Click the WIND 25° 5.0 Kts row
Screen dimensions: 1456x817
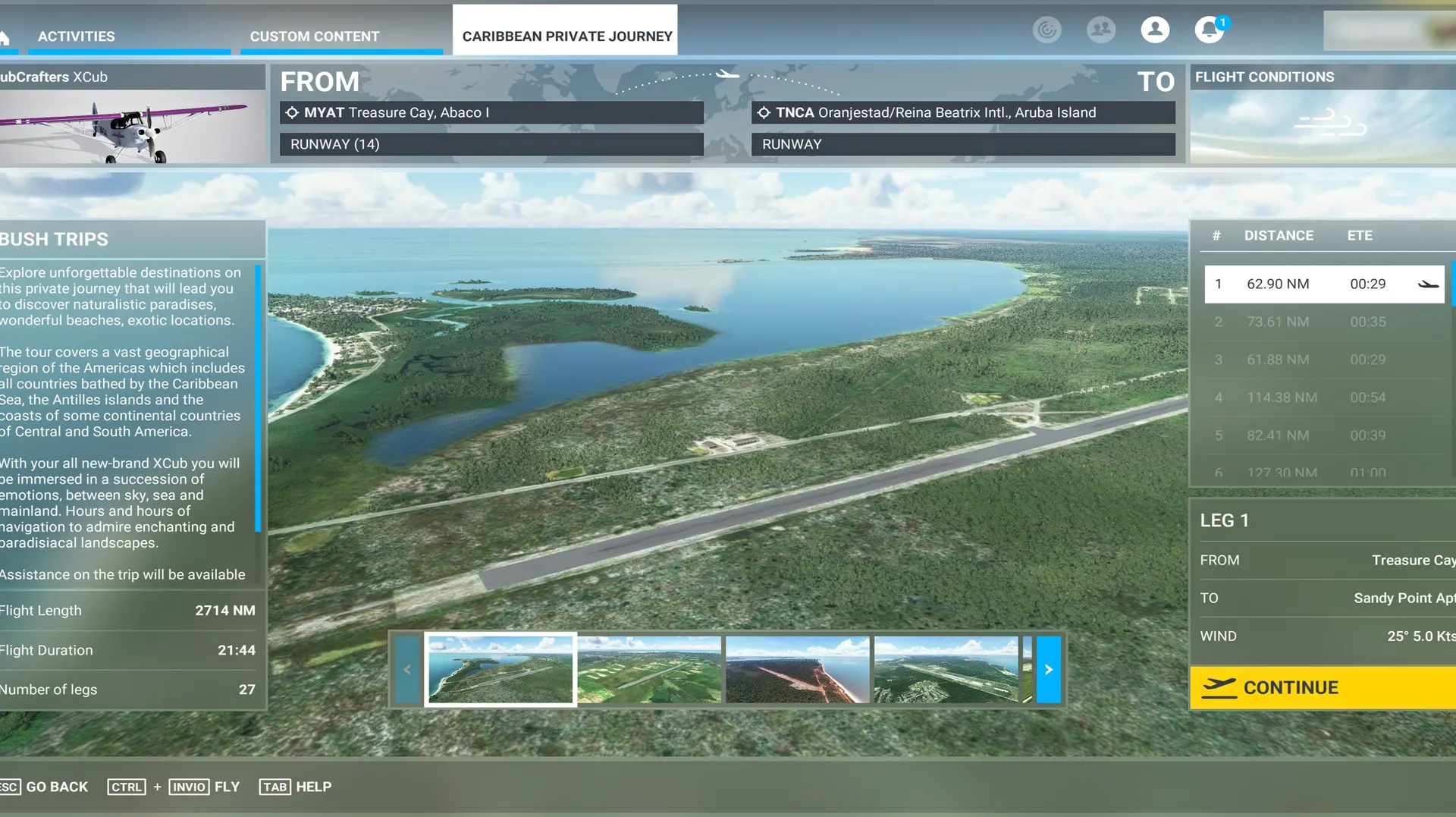(1327, 636)
